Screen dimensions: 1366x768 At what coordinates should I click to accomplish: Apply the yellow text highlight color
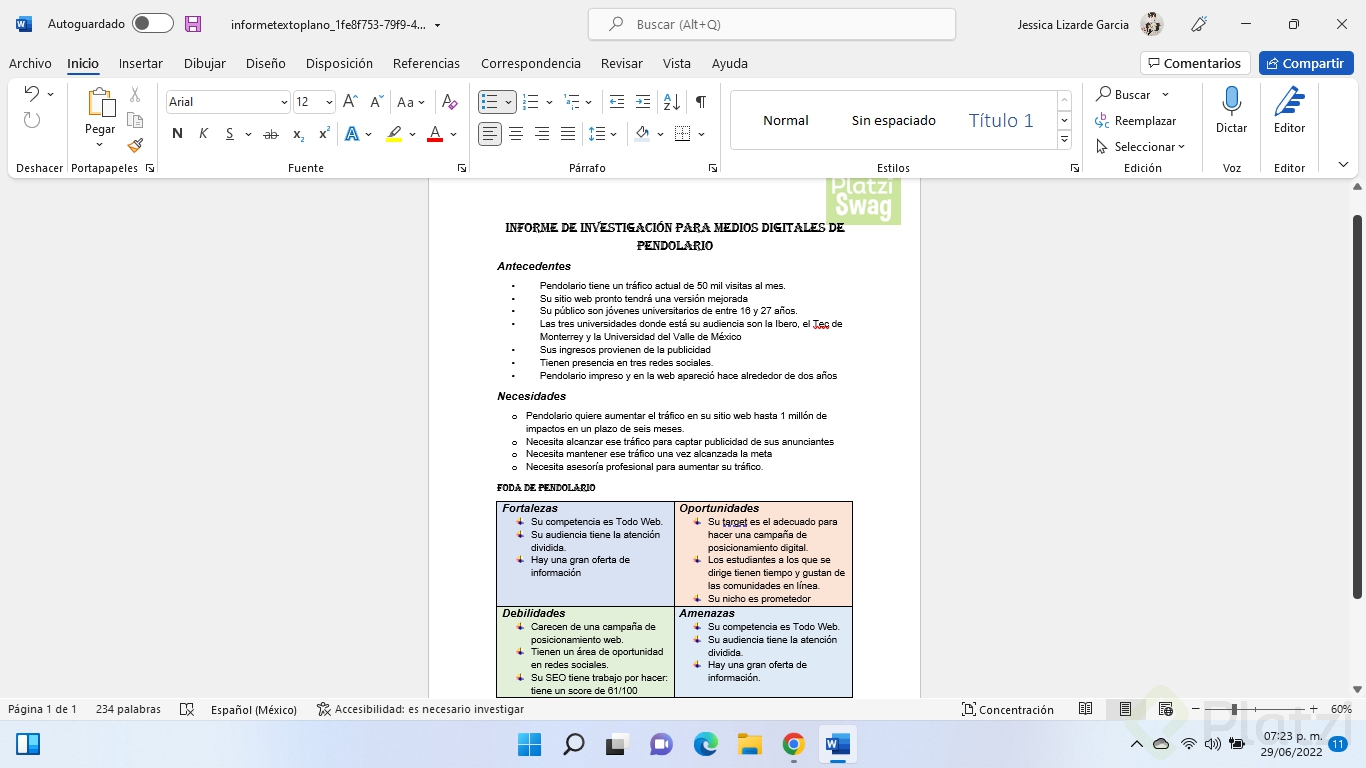coord(394,134)
